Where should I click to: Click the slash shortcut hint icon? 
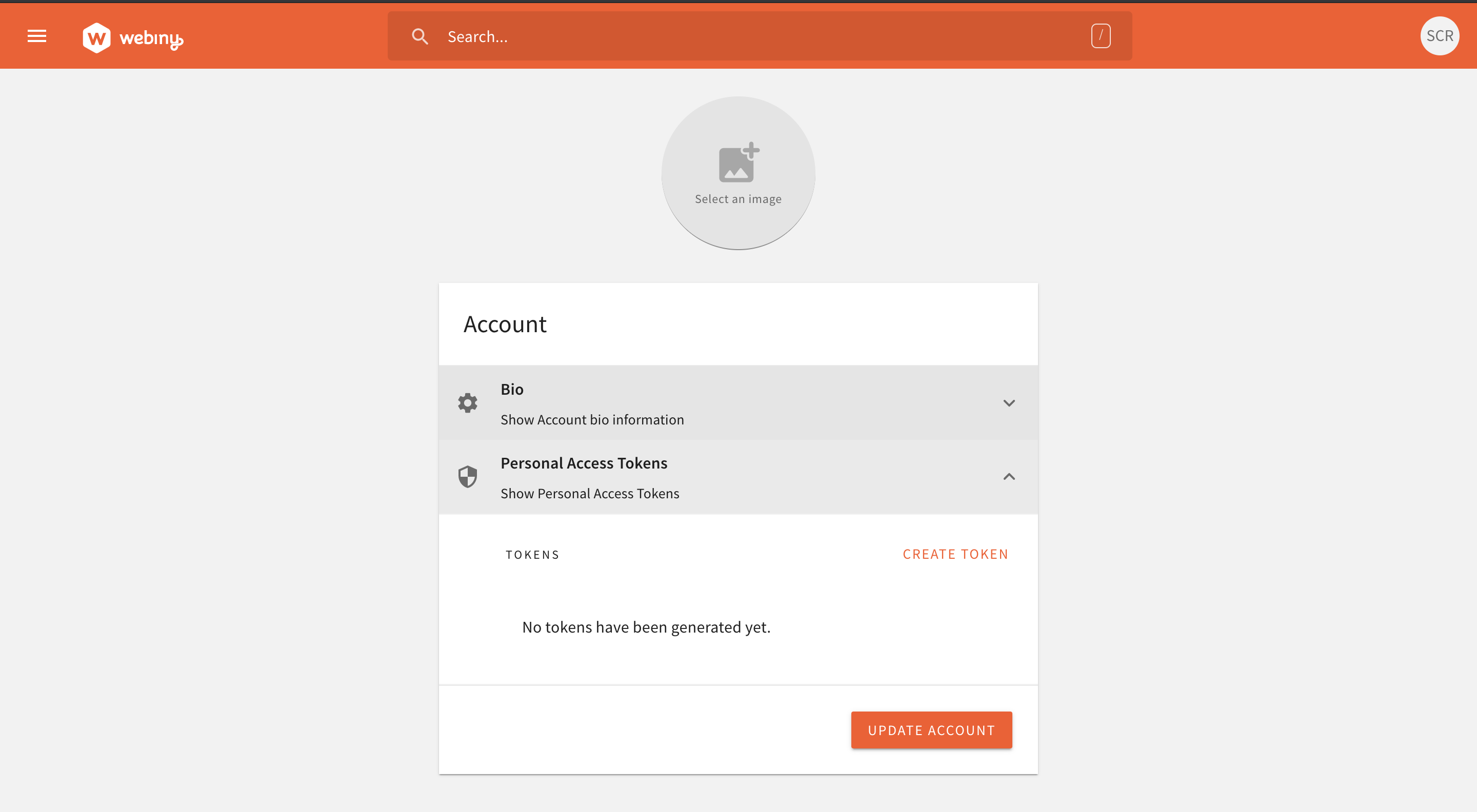1100,36
